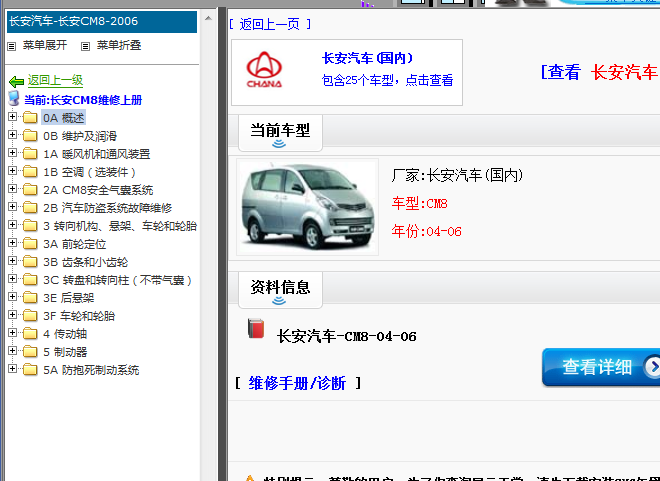Click wifi-style indicator under 资料信息

(x=279, y=300)
